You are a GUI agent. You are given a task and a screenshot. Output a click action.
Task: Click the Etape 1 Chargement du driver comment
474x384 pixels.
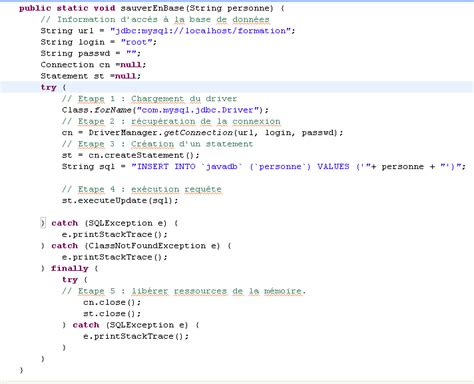click(149, 99)
